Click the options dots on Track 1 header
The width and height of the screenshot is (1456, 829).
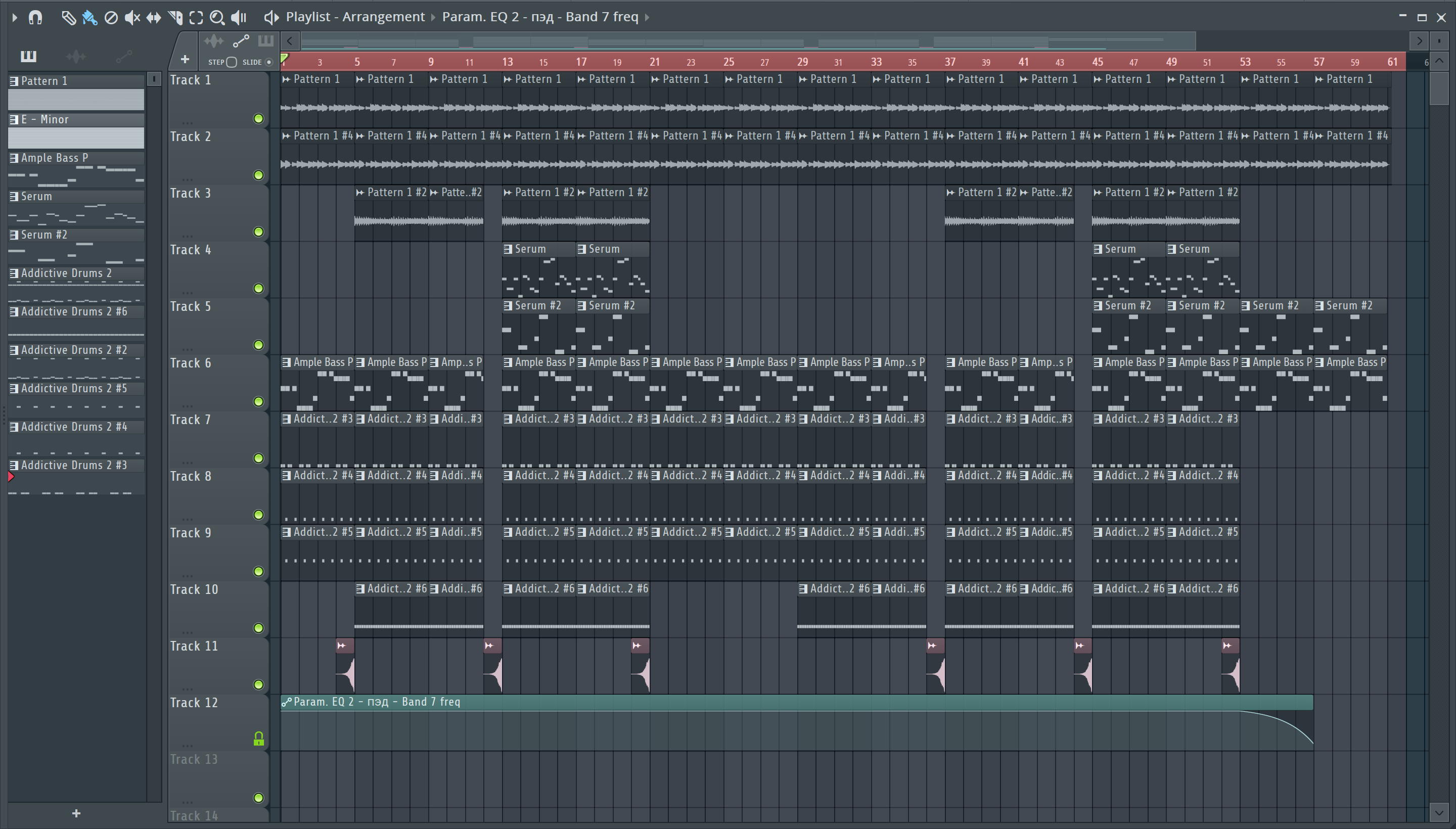coord(188,122)
